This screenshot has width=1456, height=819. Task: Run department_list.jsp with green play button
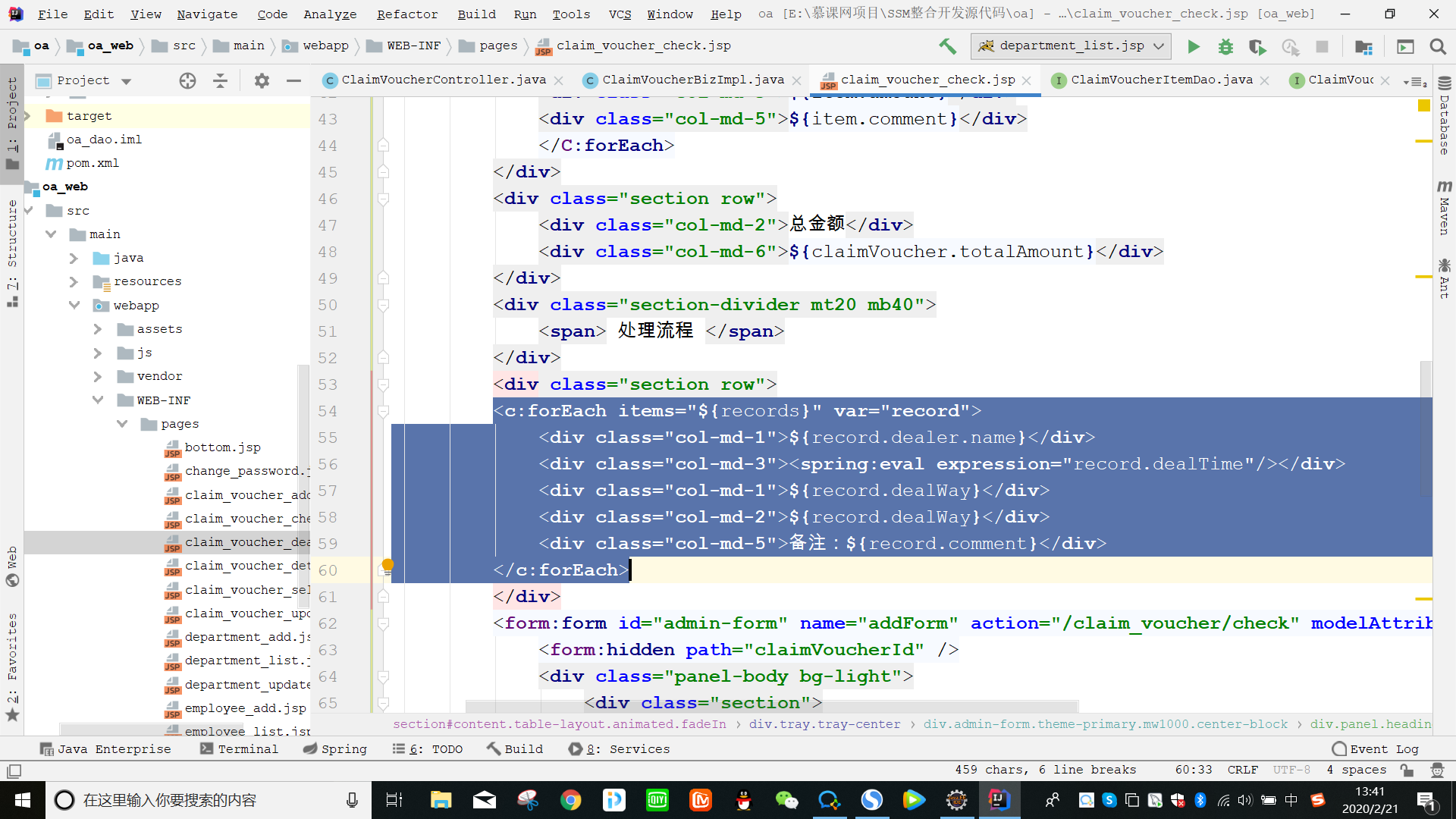[x=1194, y=47]
